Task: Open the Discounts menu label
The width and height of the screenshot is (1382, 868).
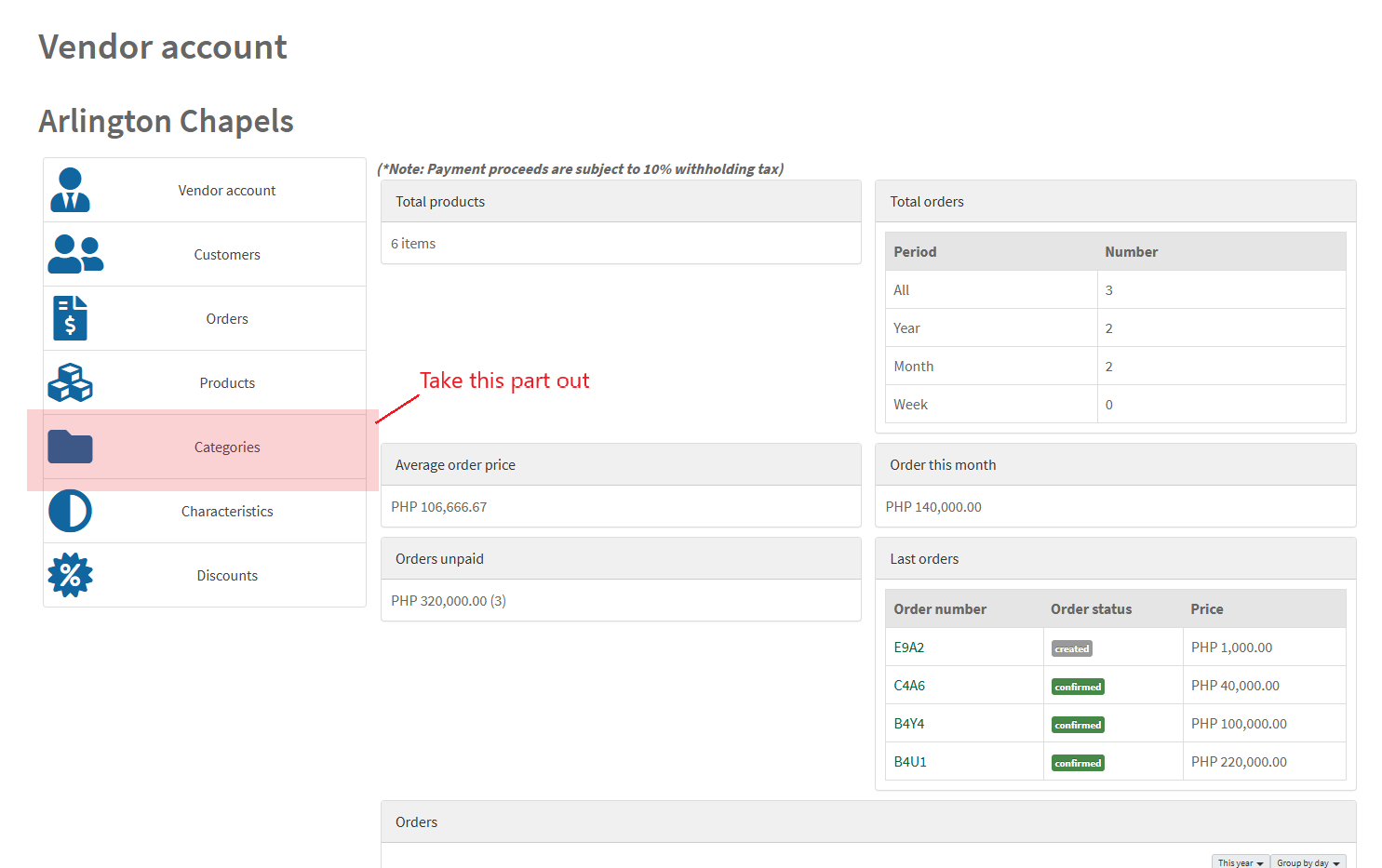Action: coord(227,576)
